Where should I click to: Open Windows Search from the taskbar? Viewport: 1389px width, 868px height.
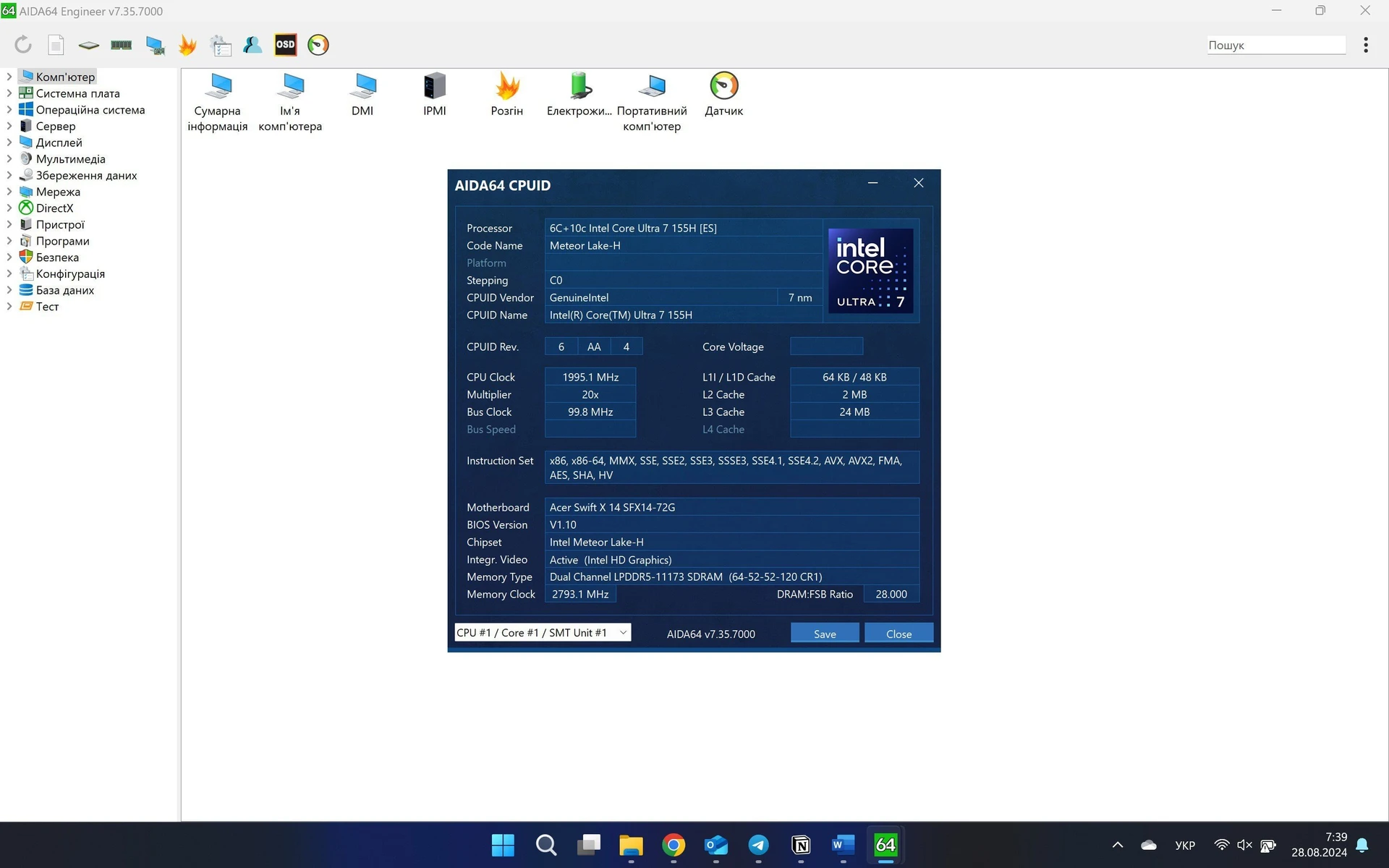coord(545,844)
